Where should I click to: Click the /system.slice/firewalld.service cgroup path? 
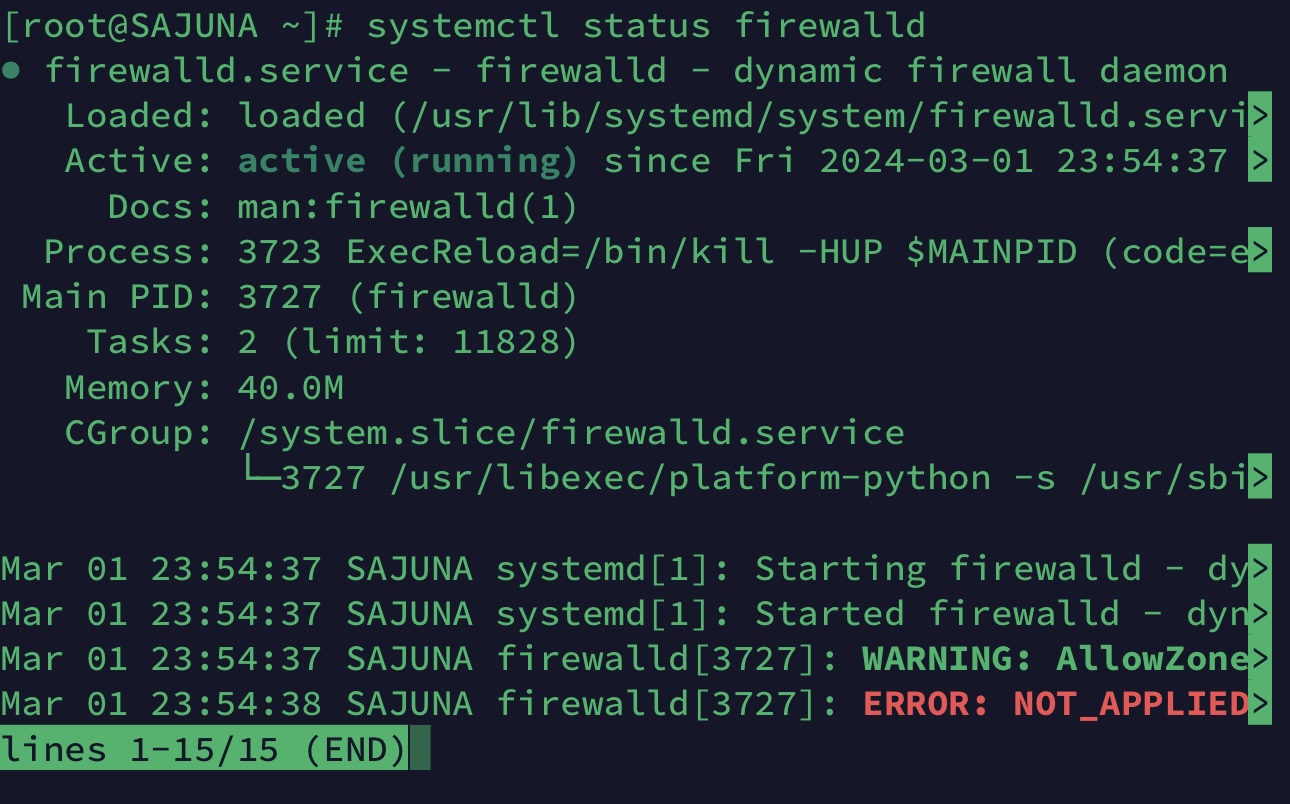coord(571,433)
